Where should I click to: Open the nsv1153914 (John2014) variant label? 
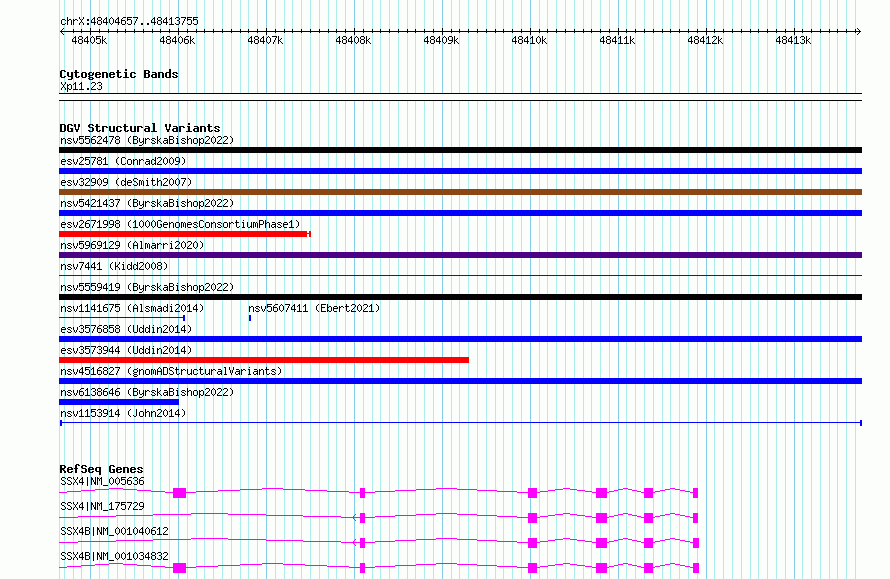point(123,413)
